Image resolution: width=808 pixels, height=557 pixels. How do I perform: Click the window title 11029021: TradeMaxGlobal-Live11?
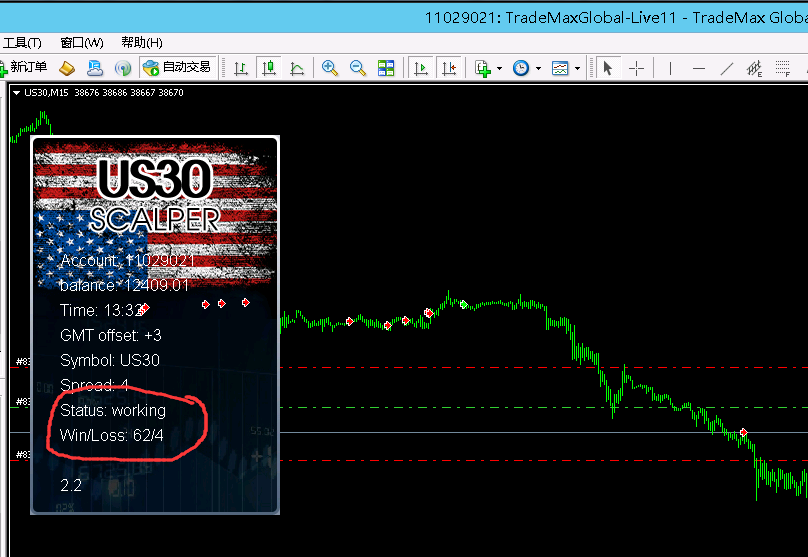550,18
